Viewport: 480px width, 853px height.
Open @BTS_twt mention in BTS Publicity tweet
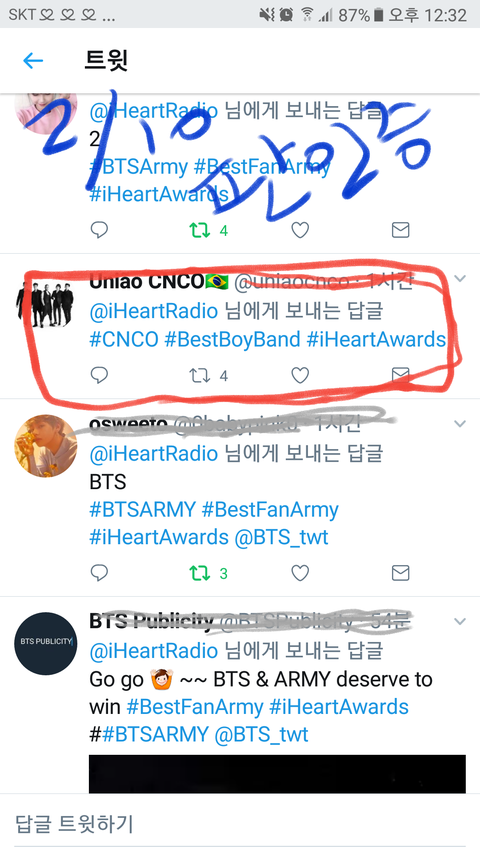(x=261, y=734)
